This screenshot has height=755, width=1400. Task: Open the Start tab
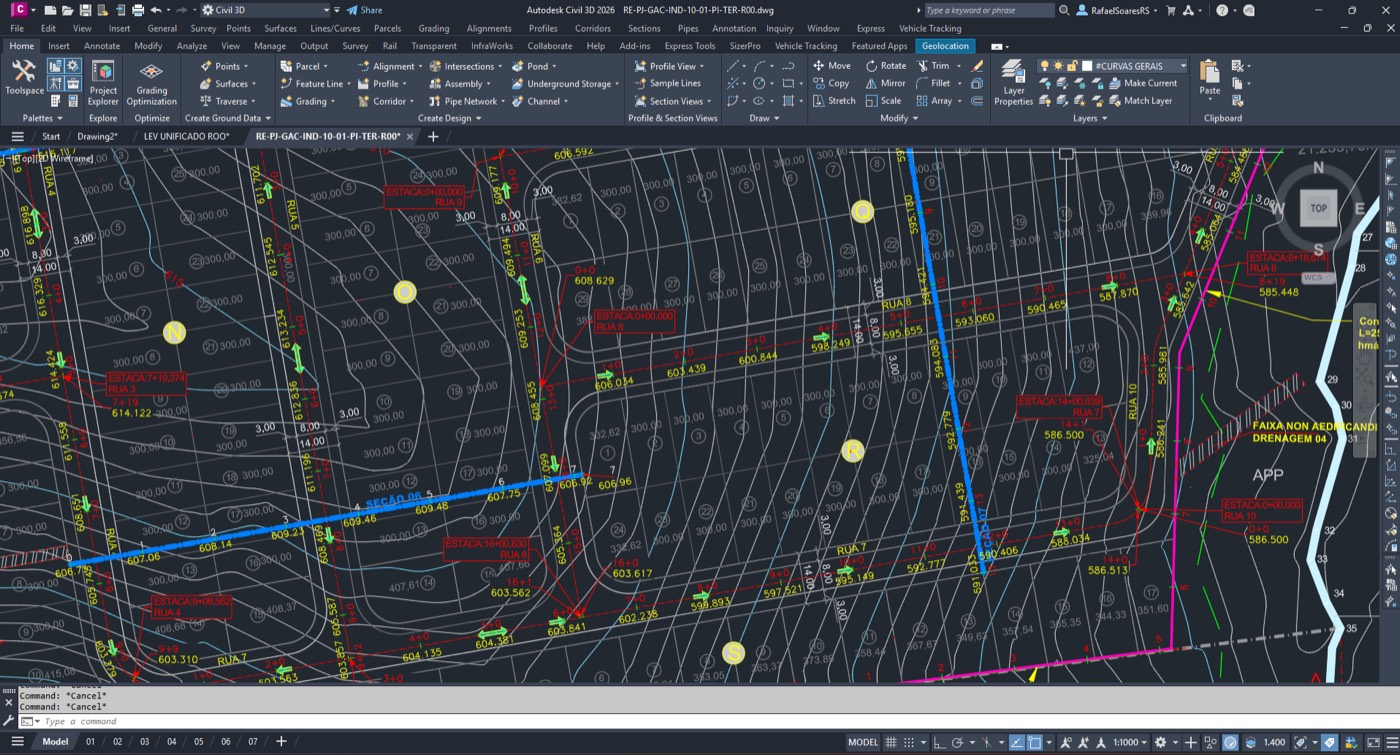[x=51, y=136]
